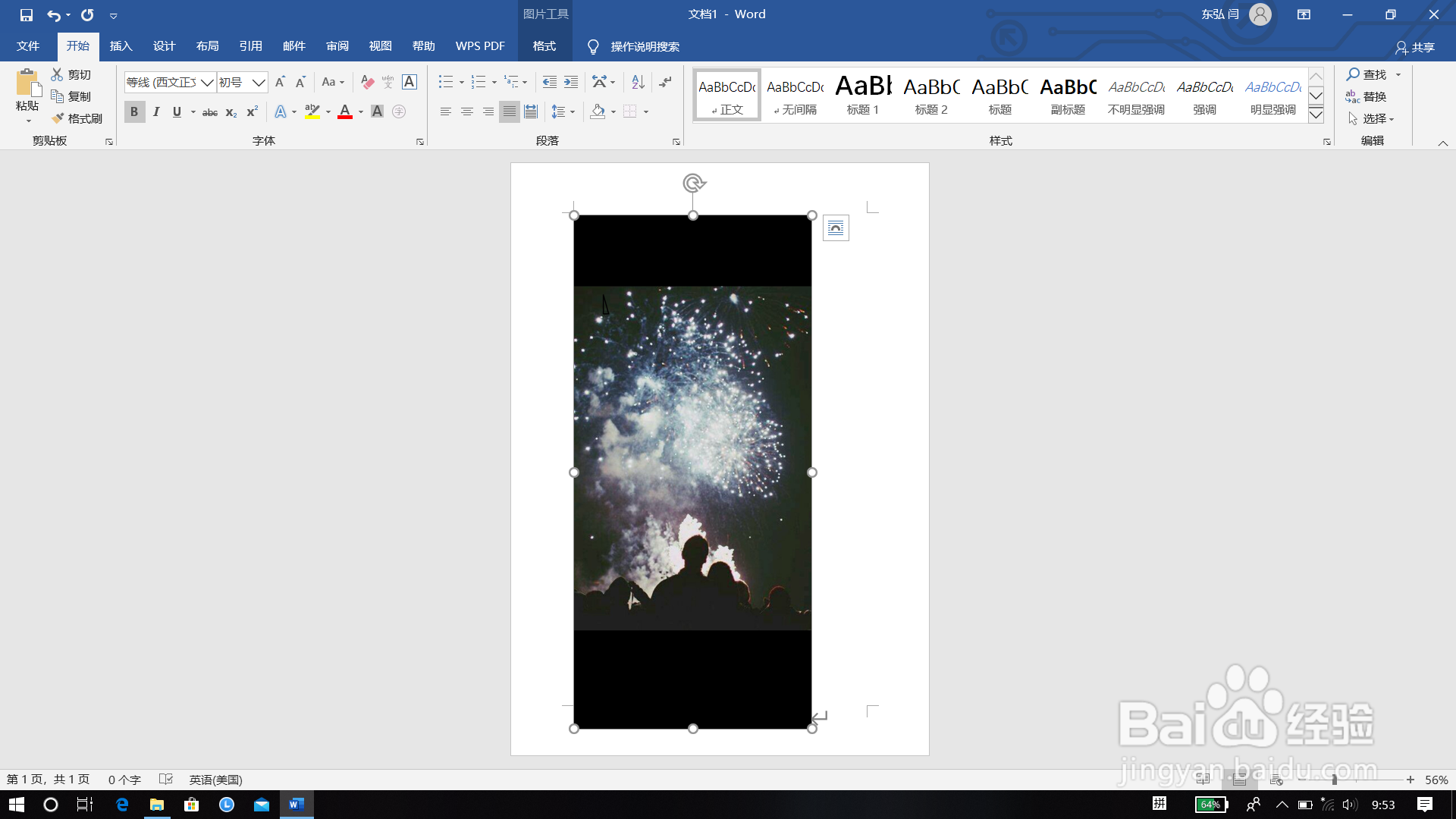Image resolution: width=1456 pixels, height=819 pixels.
Task: Open the picture Format (格式) tab
Action: pyautogui.click(x=544, y=46)
